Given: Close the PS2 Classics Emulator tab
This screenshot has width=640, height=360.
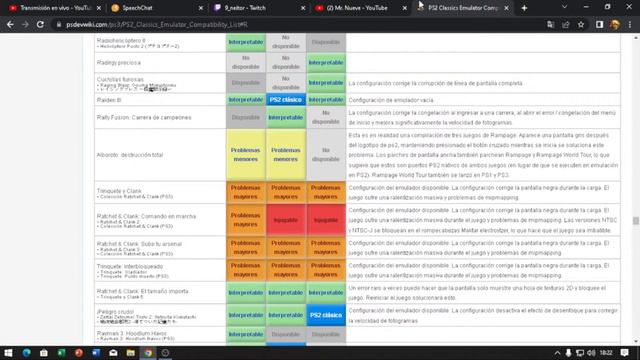Looking at the screenshot, I should (x=506, y=8).
